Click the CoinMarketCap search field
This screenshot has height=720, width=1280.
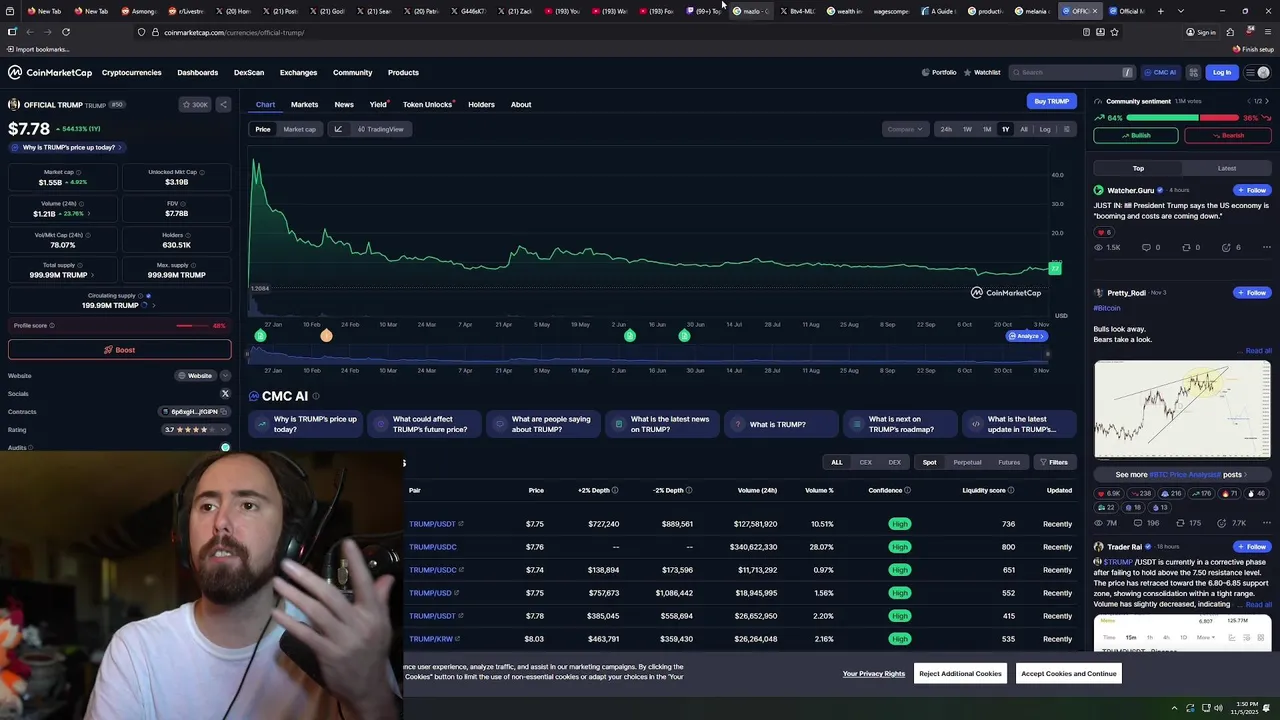coord(1071,72)
